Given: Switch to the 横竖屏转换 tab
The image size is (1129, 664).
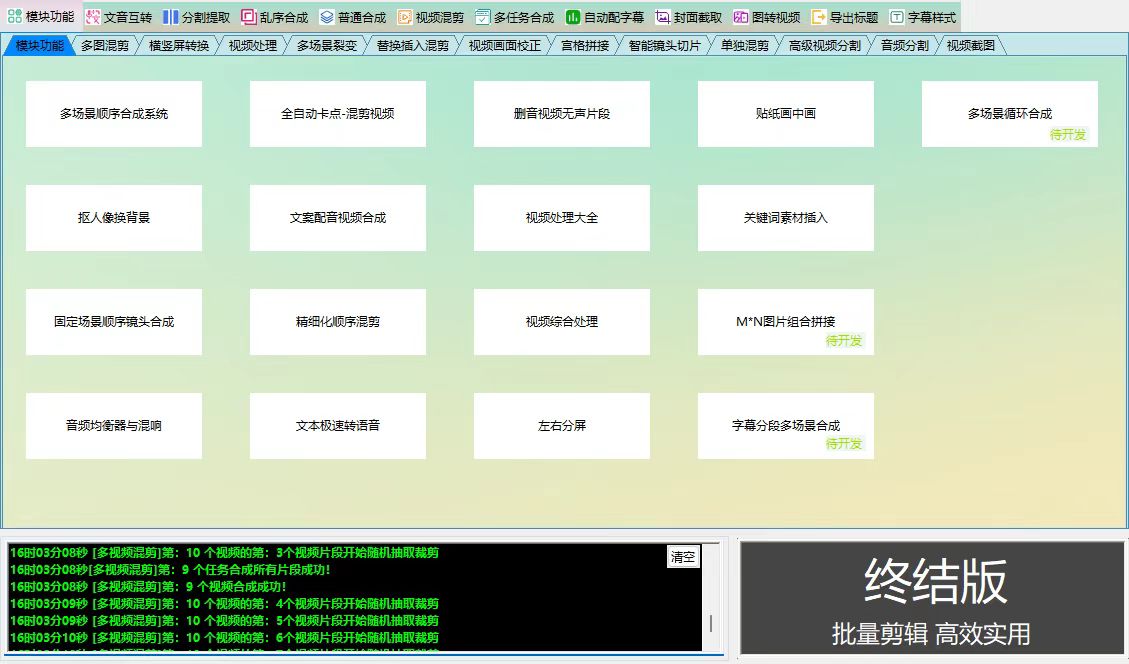Looking at the screenshot, I should [178, 46].
